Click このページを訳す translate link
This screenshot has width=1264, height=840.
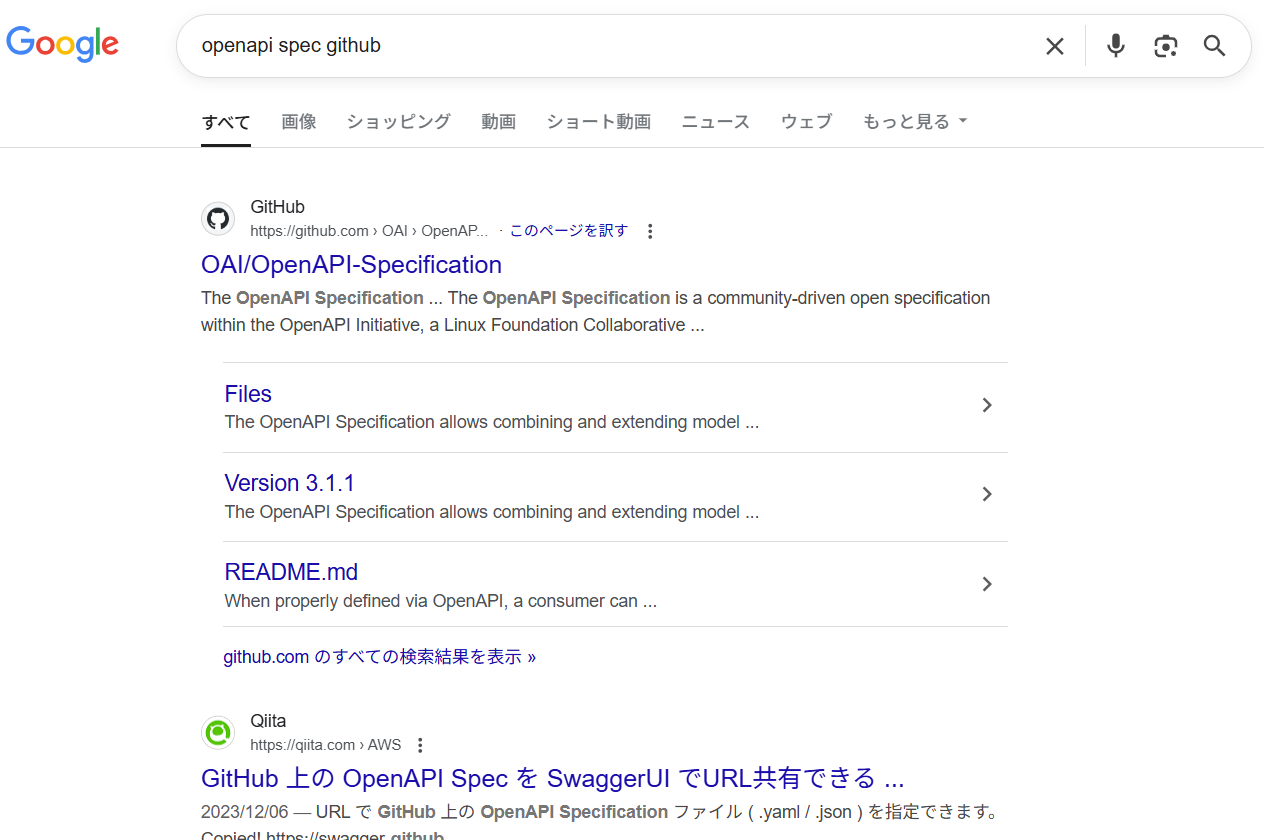(x=568, y=231)
